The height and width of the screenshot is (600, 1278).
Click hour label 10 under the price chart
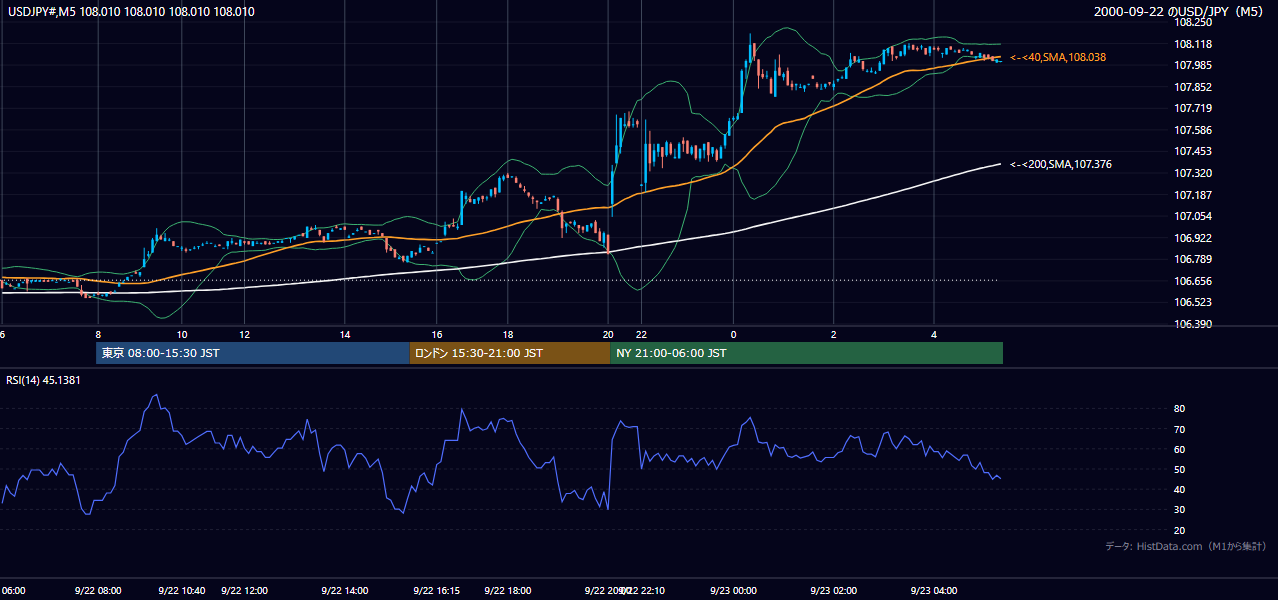pos(182,334)
